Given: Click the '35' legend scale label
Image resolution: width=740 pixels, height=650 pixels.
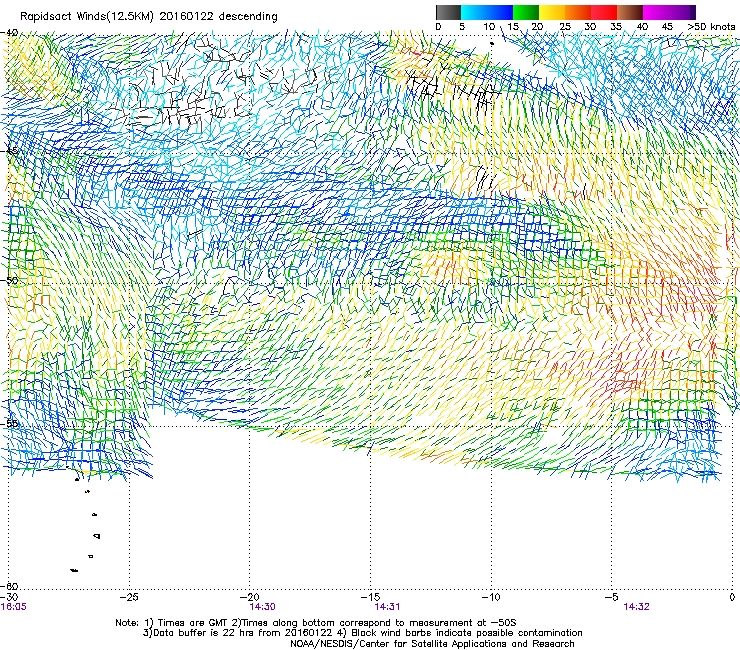Looking at the screenshot, I should [616, 27].
